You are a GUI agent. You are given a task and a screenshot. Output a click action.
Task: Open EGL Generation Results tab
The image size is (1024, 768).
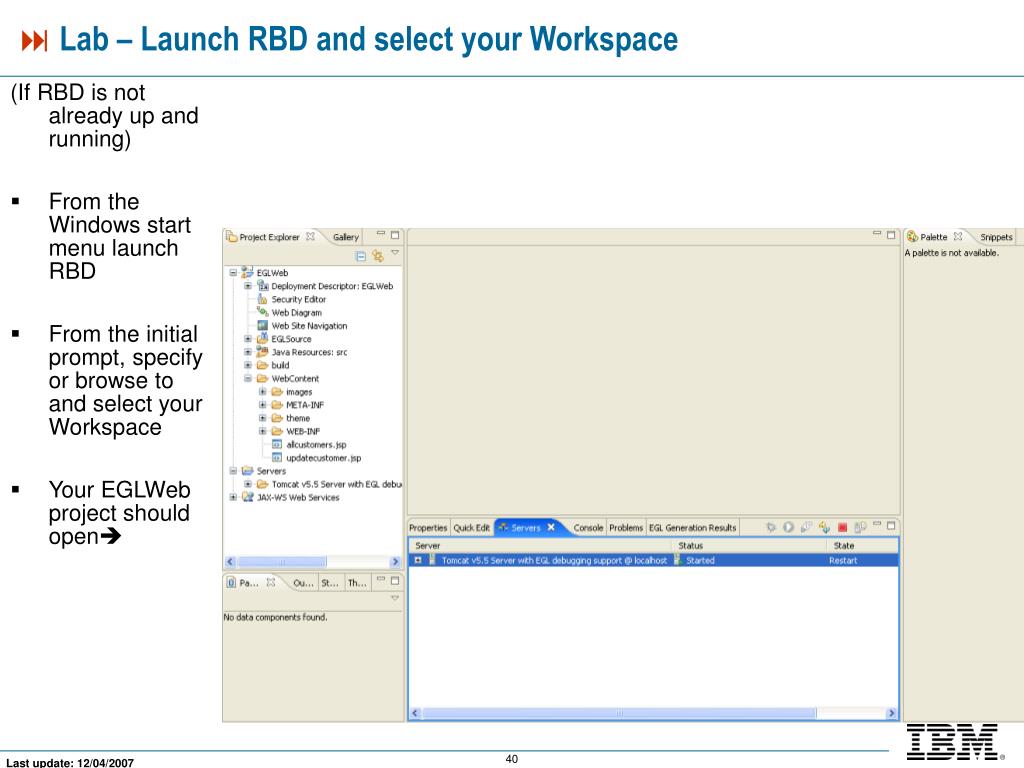(x=693, y=528)
